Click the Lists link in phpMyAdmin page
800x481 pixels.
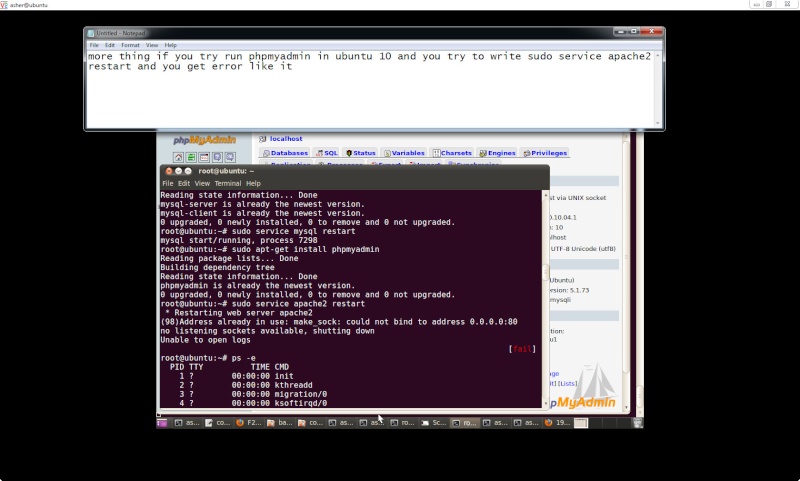567,384
